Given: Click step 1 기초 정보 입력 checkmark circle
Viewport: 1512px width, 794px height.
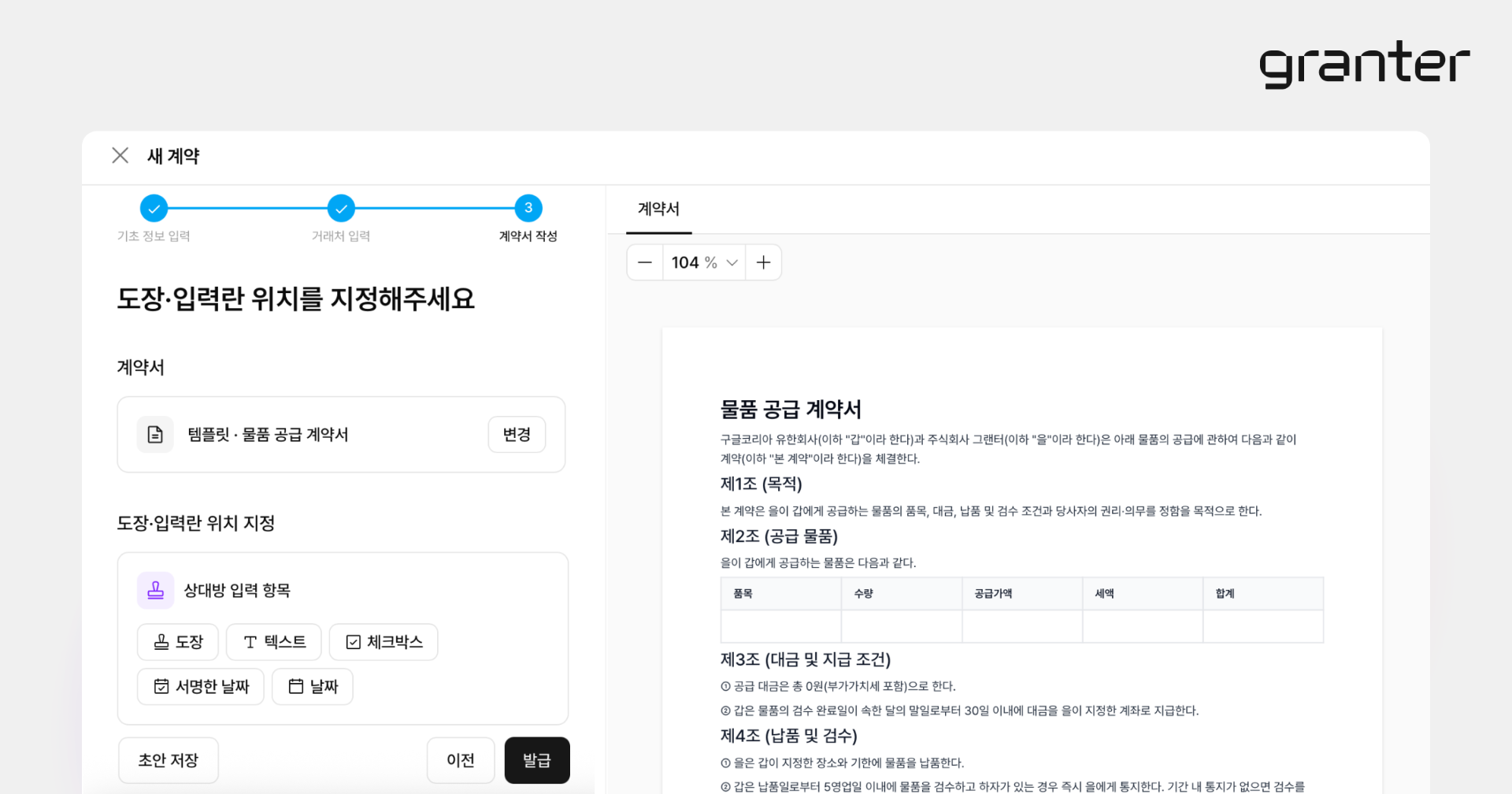Looking at the screenshot, I should [154, 208].
